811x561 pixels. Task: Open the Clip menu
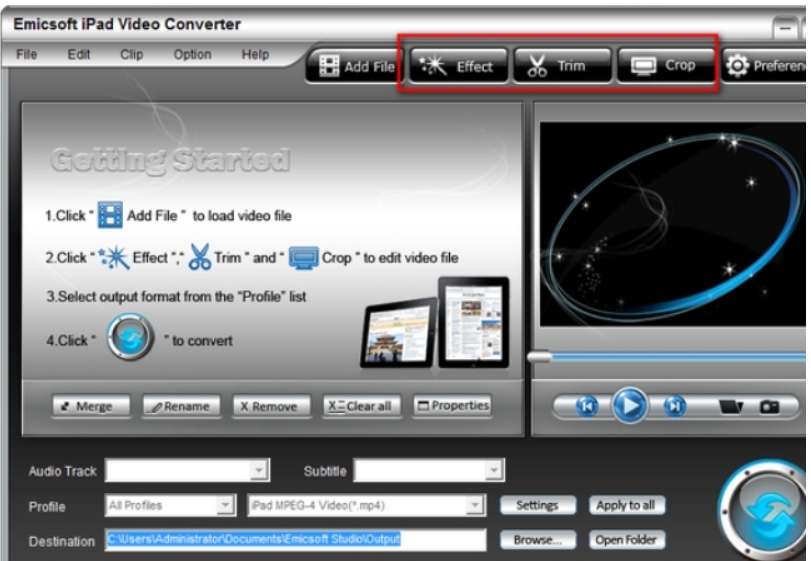click(131, 54)
